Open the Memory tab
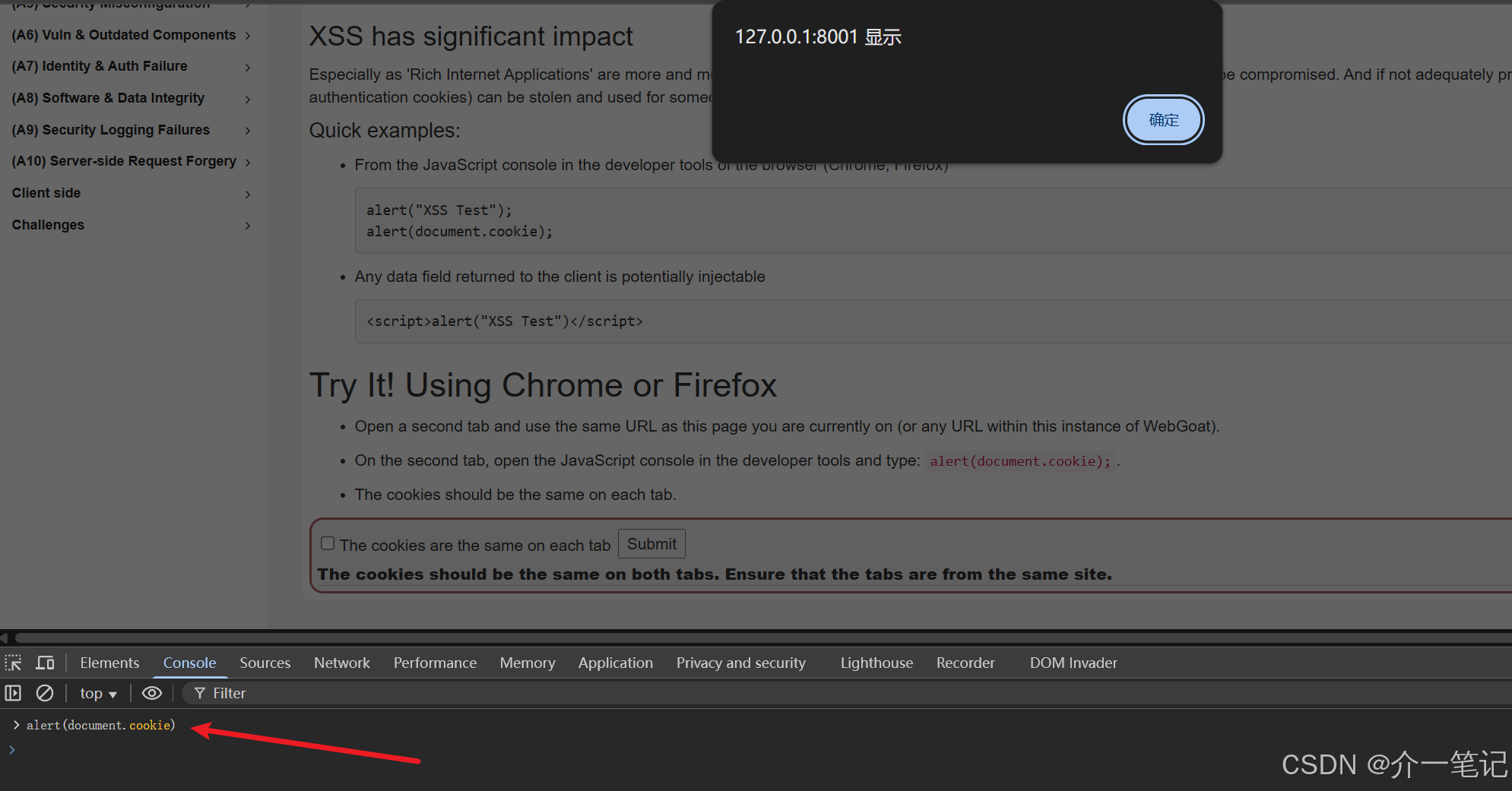The image size is (1512, 791). [528, 663]
